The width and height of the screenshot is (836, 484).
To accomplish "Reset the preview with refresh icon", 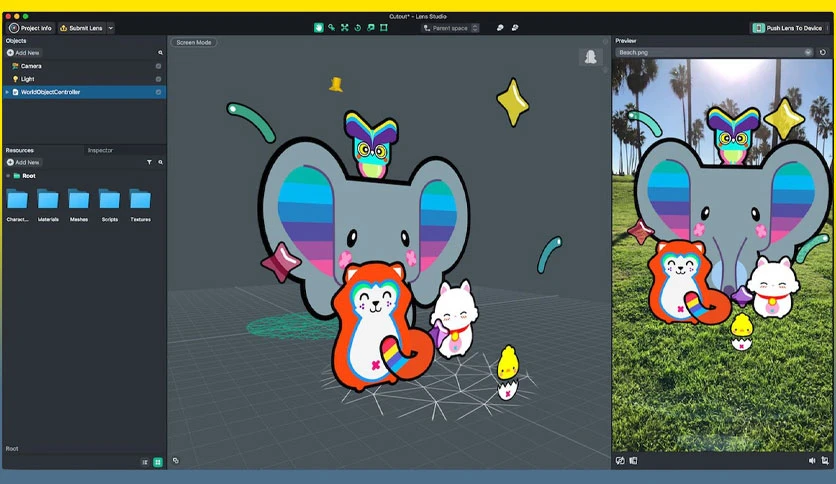I will pyautogui.click(x=823, y=52).
